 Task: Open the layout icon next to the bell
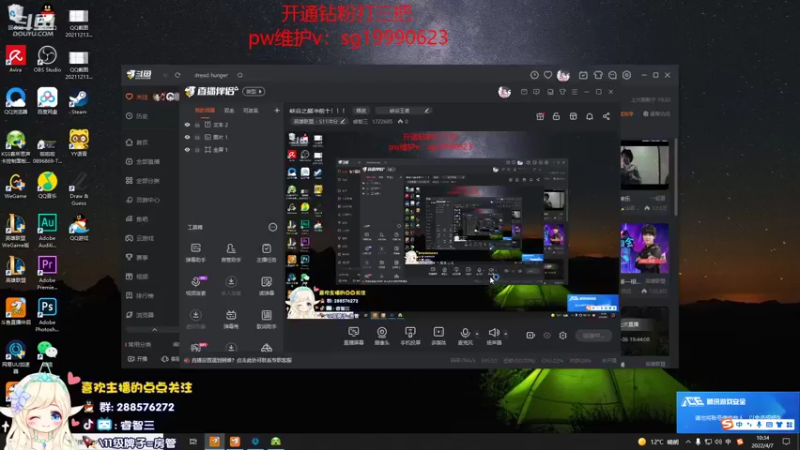(573, 116)
